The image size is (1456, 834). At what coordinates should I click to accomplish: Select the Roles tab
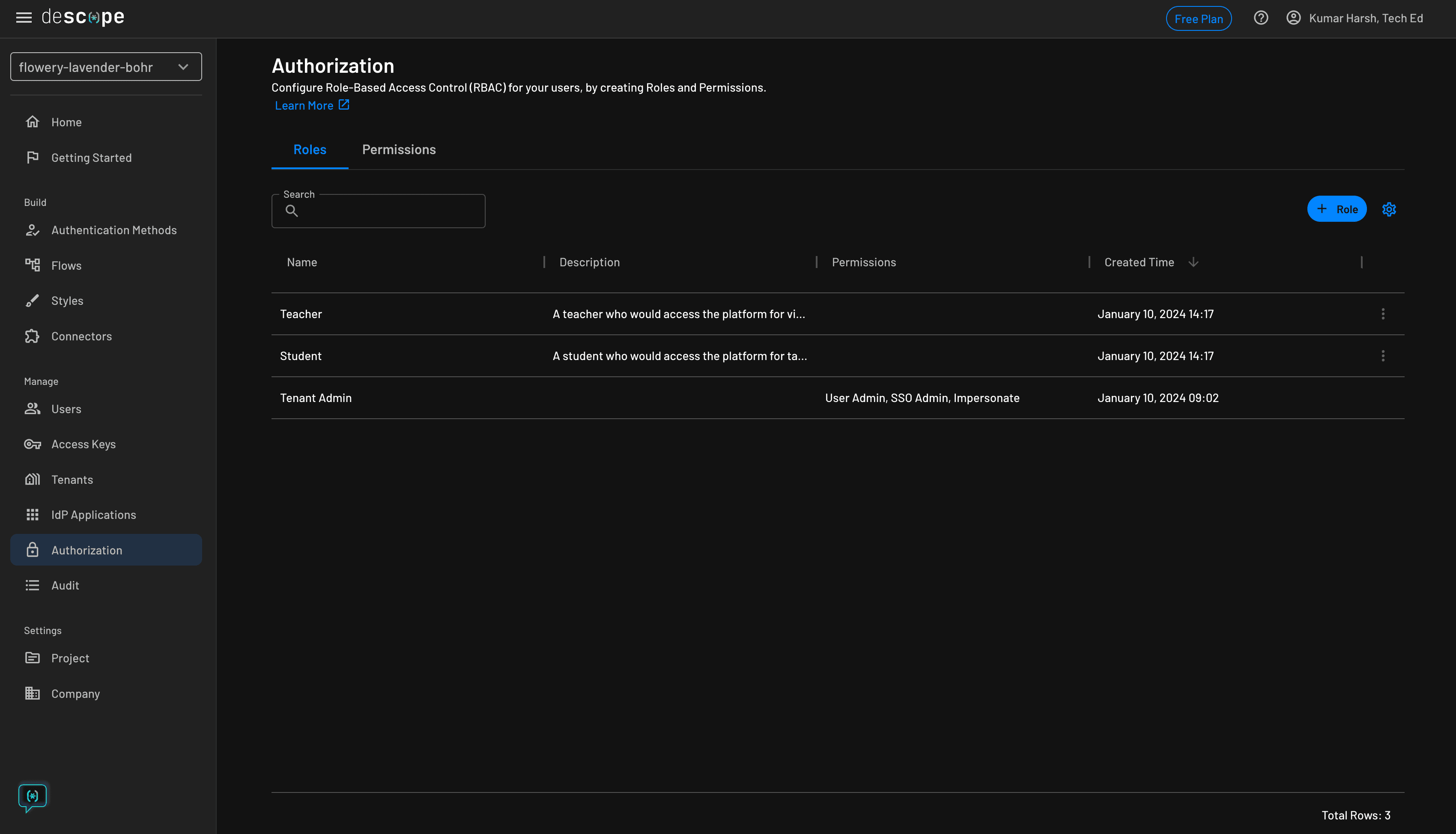tap(309, 150)
